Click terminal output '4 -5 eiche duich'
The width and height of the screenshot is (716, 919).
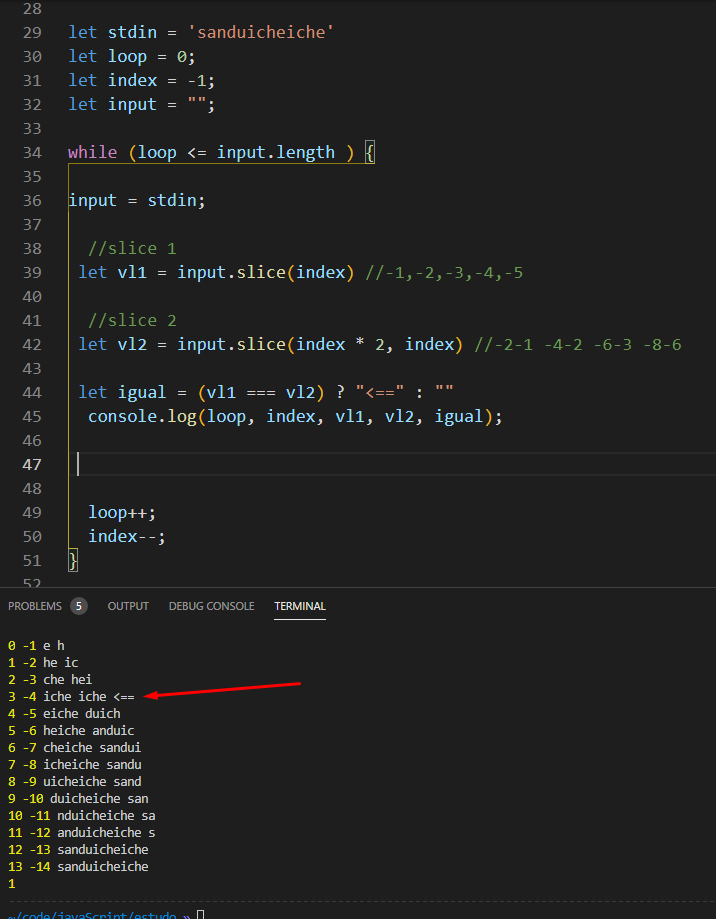click(64, 714)
